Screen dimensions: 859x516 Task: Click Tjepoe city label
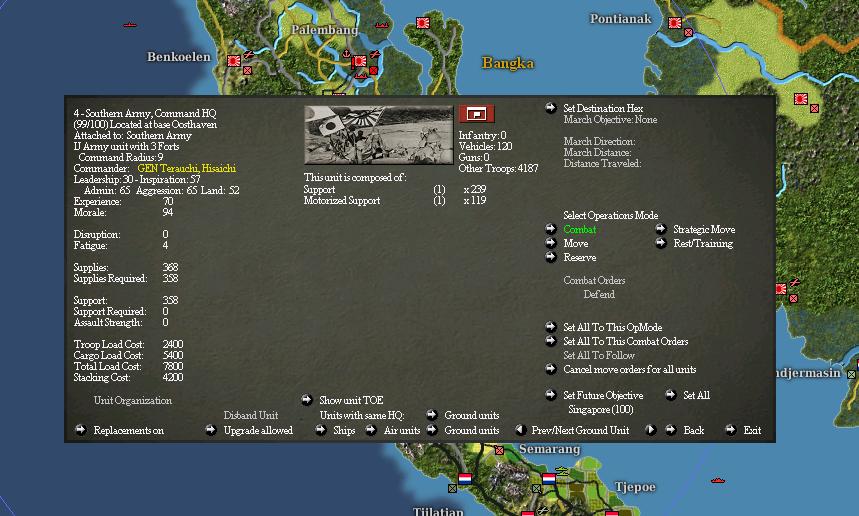tap(635, 487)
